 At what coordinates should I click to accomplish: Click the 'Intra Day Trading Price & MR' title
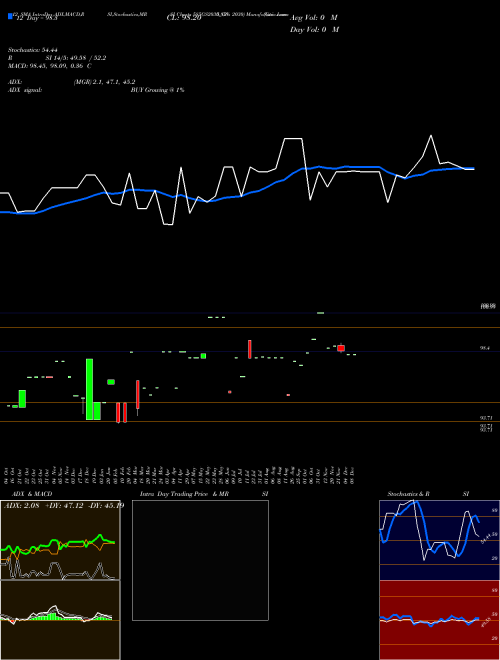[x=184, y=494]
